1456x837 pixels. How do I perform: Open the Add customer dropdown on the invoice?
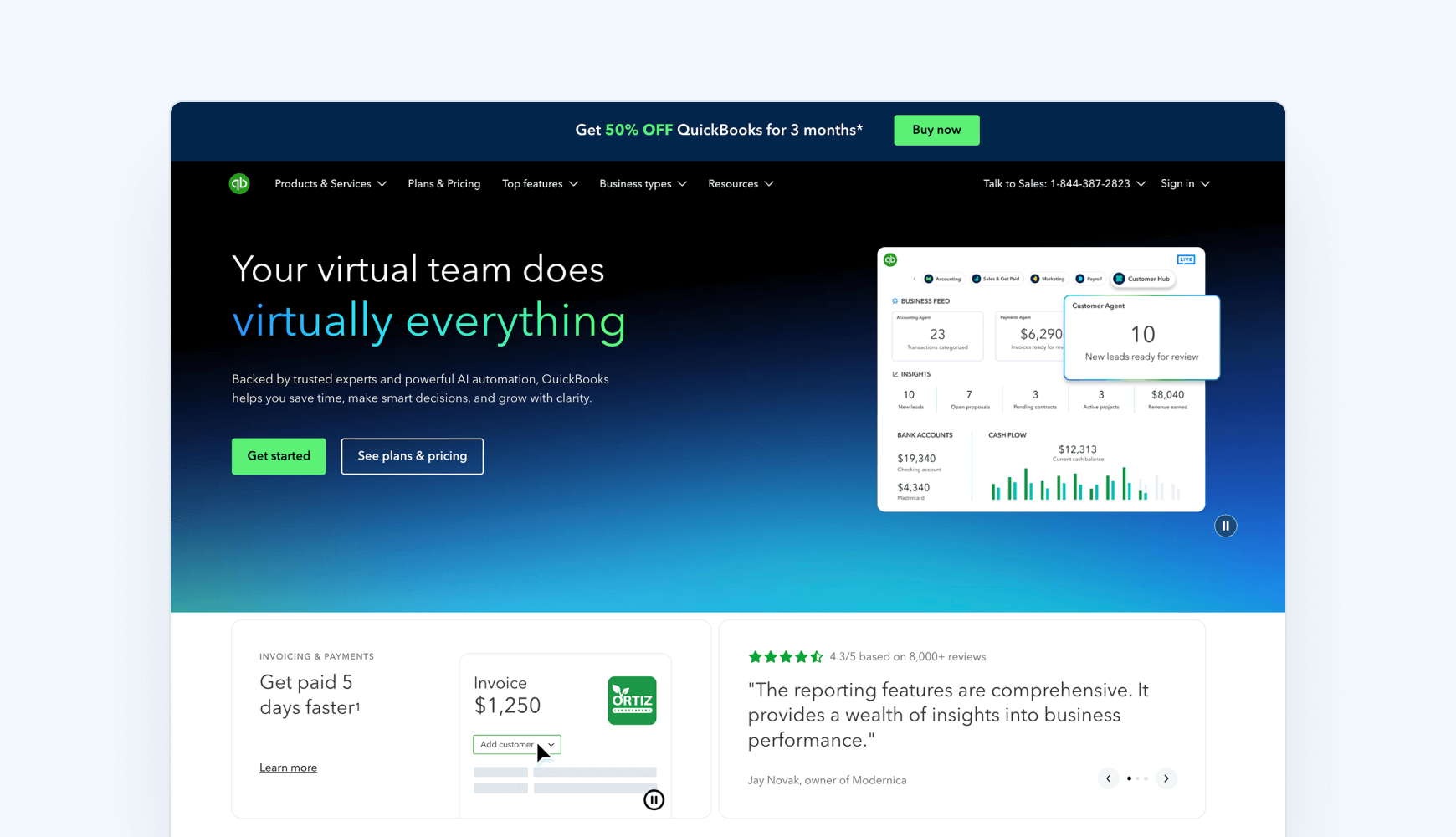tap(516, 744)
